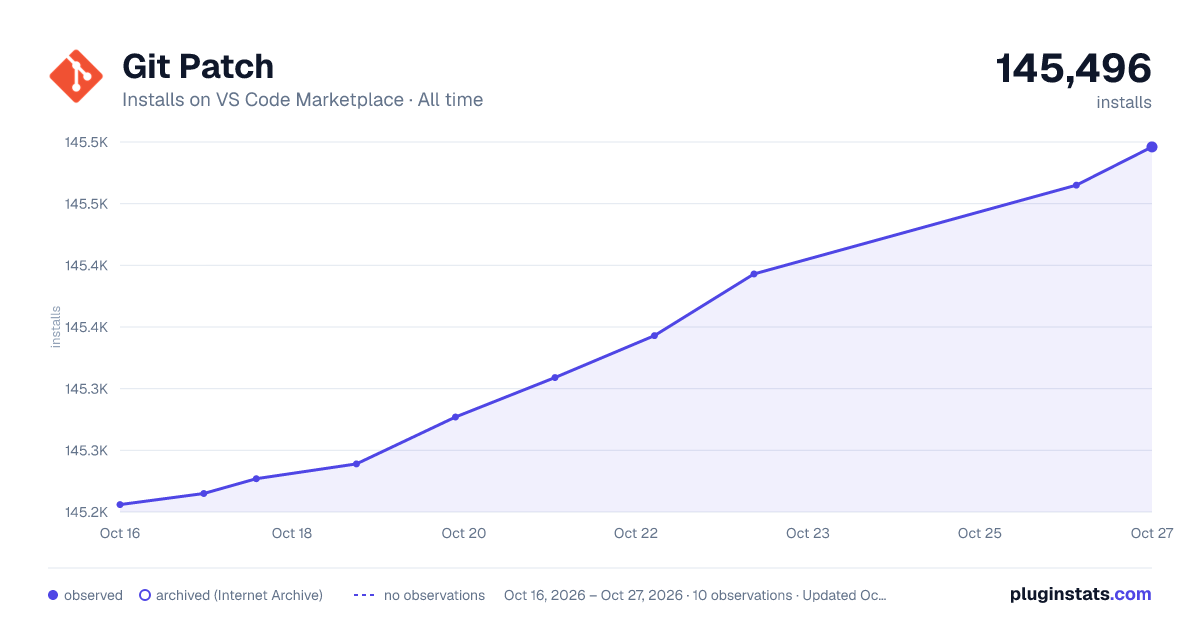
Task: Click the 145.2K y-axis label
Action: point(86,512)
